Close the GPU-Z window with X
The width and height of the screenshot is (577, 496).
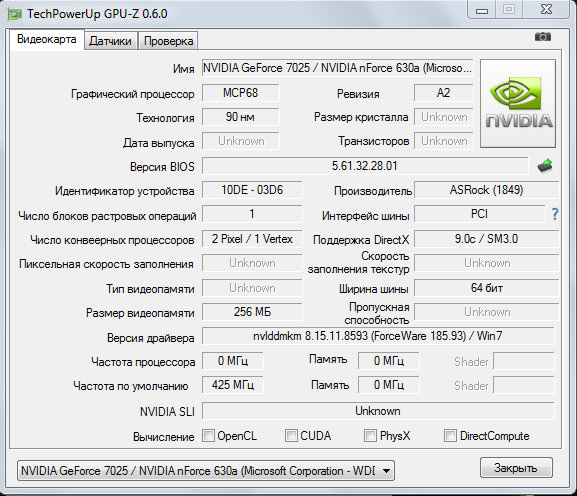pyautogui.click(x=546, y=10)
